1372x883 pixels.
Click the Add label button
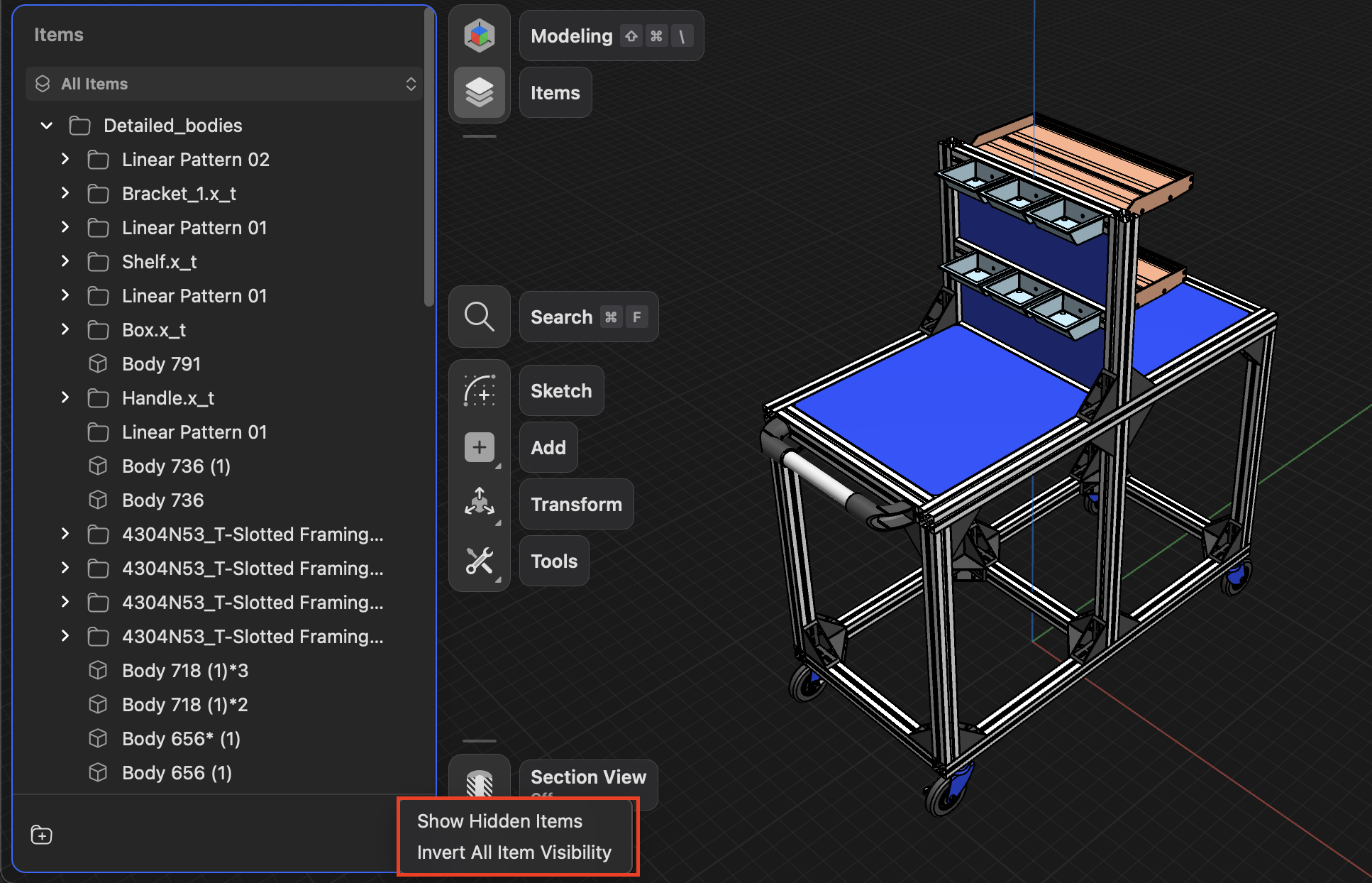point(548,448)
